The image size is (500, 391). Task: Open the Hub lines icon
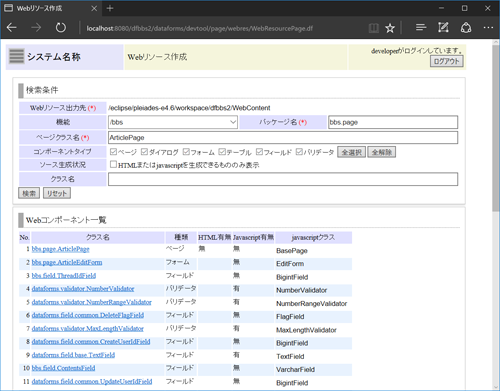coord(421,28)
